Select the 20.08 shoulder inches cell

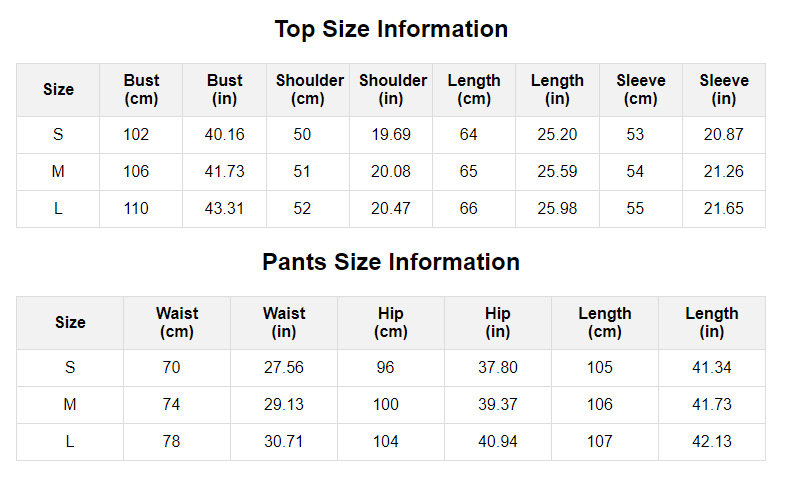390,172
